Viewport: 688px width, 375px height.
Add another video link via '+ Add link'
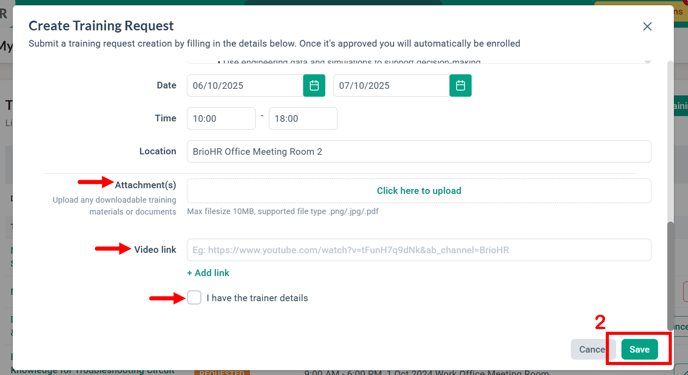208,273
